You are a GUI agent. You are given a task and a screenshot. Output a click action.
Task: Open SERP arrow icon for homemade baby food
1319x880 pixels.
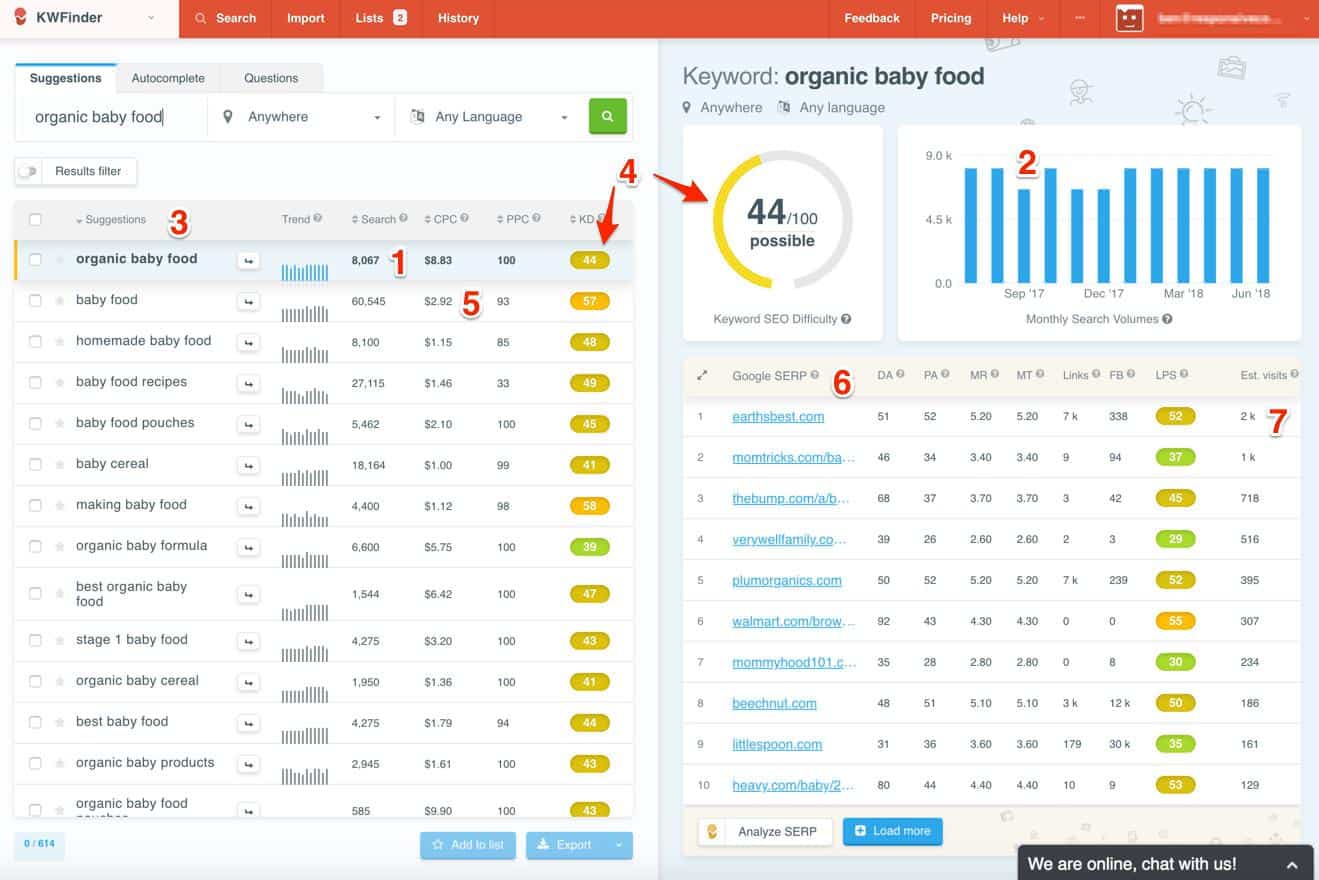tap(248, 342)
